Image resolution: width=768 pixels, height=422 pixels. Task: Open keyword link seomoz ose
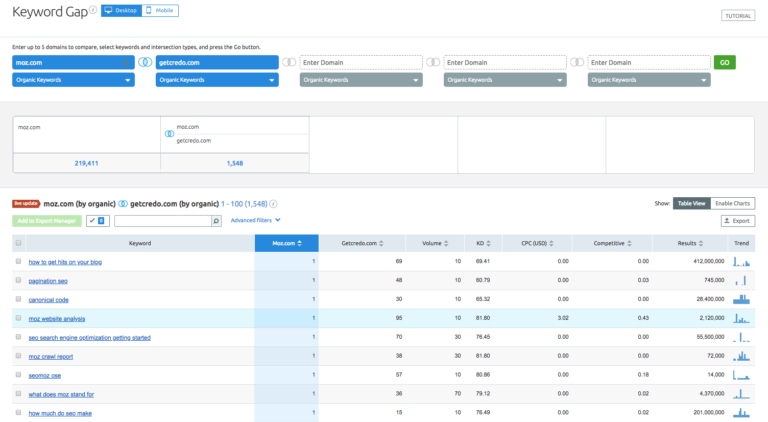point(45,375)
